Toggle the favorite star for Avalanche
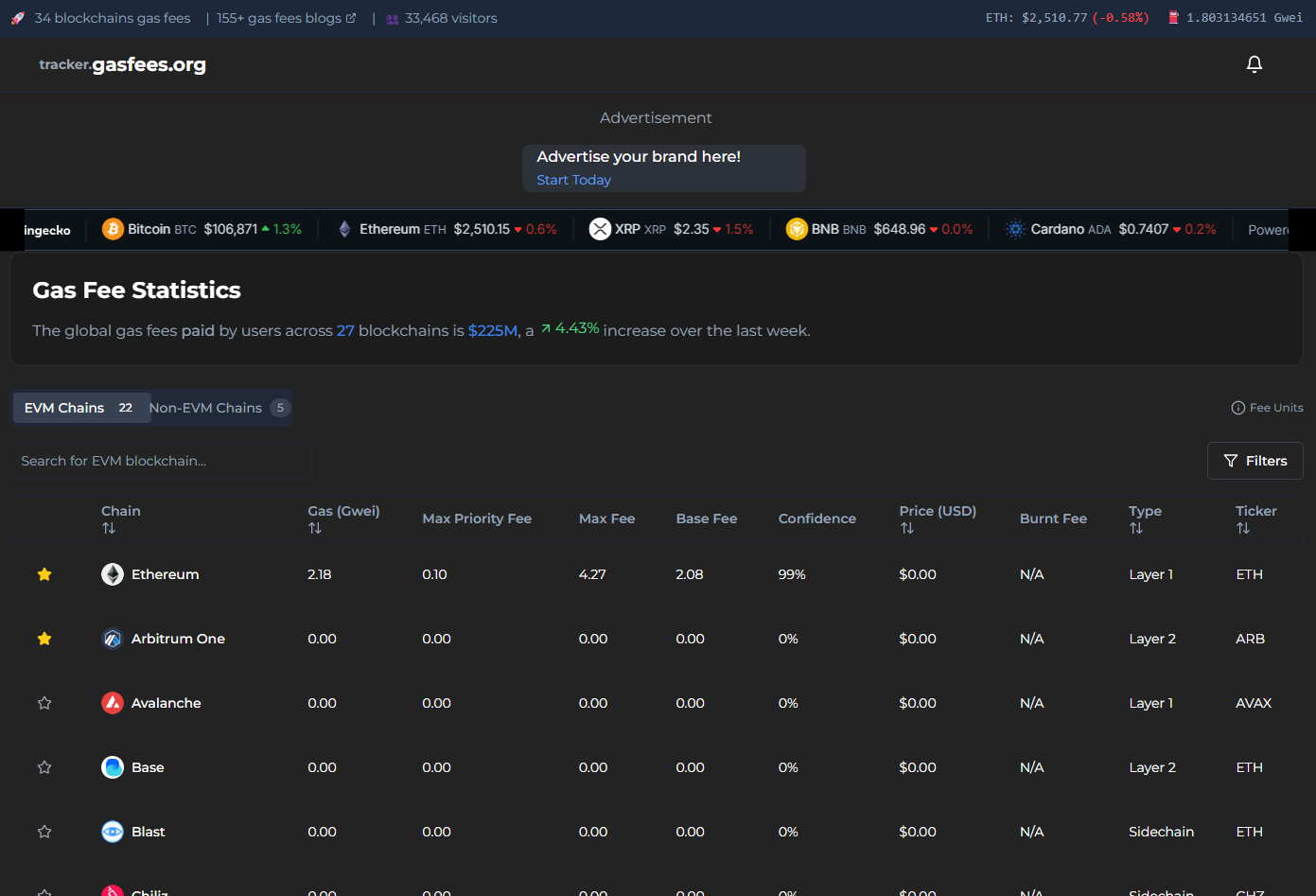This screenshot has width=1316, height=896. 44,703
